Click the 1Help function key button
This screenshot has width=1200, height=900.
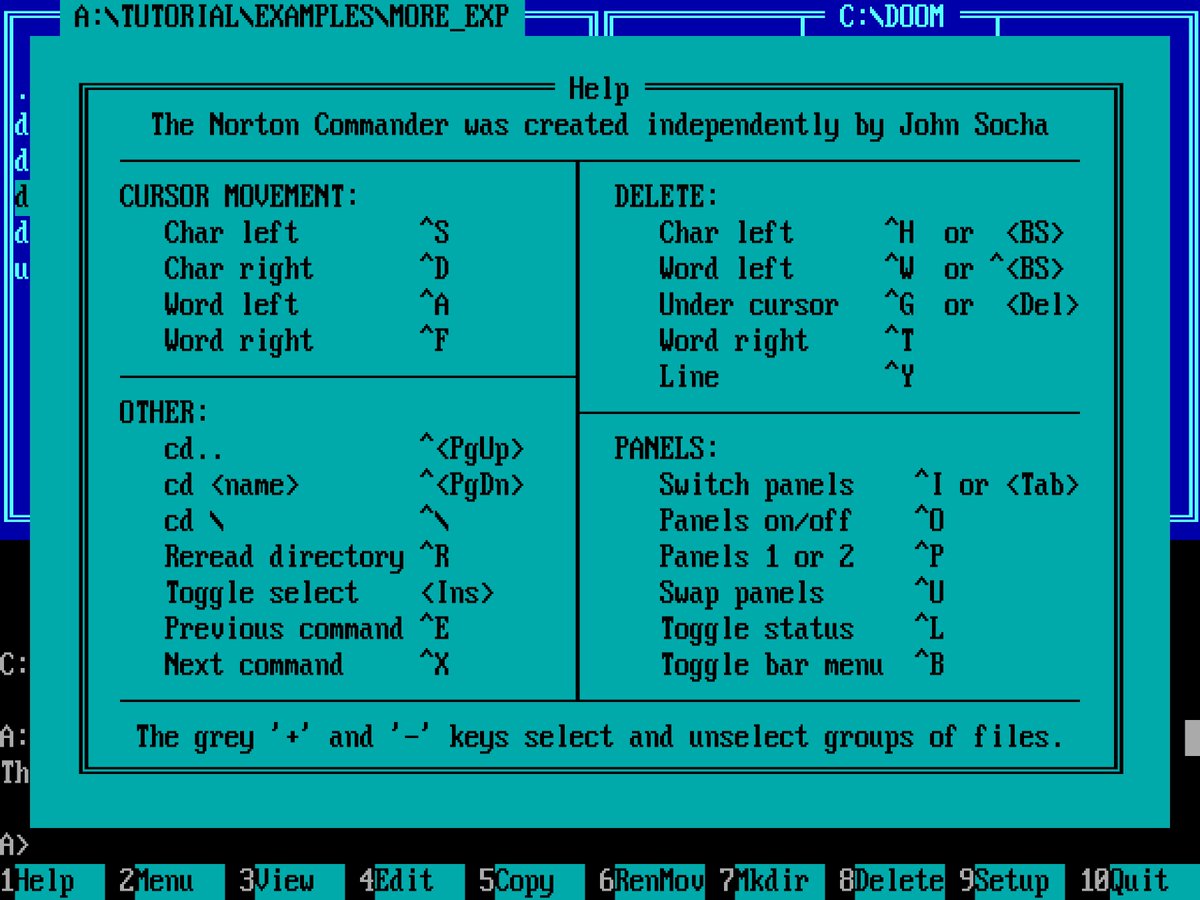coord(52,881)
